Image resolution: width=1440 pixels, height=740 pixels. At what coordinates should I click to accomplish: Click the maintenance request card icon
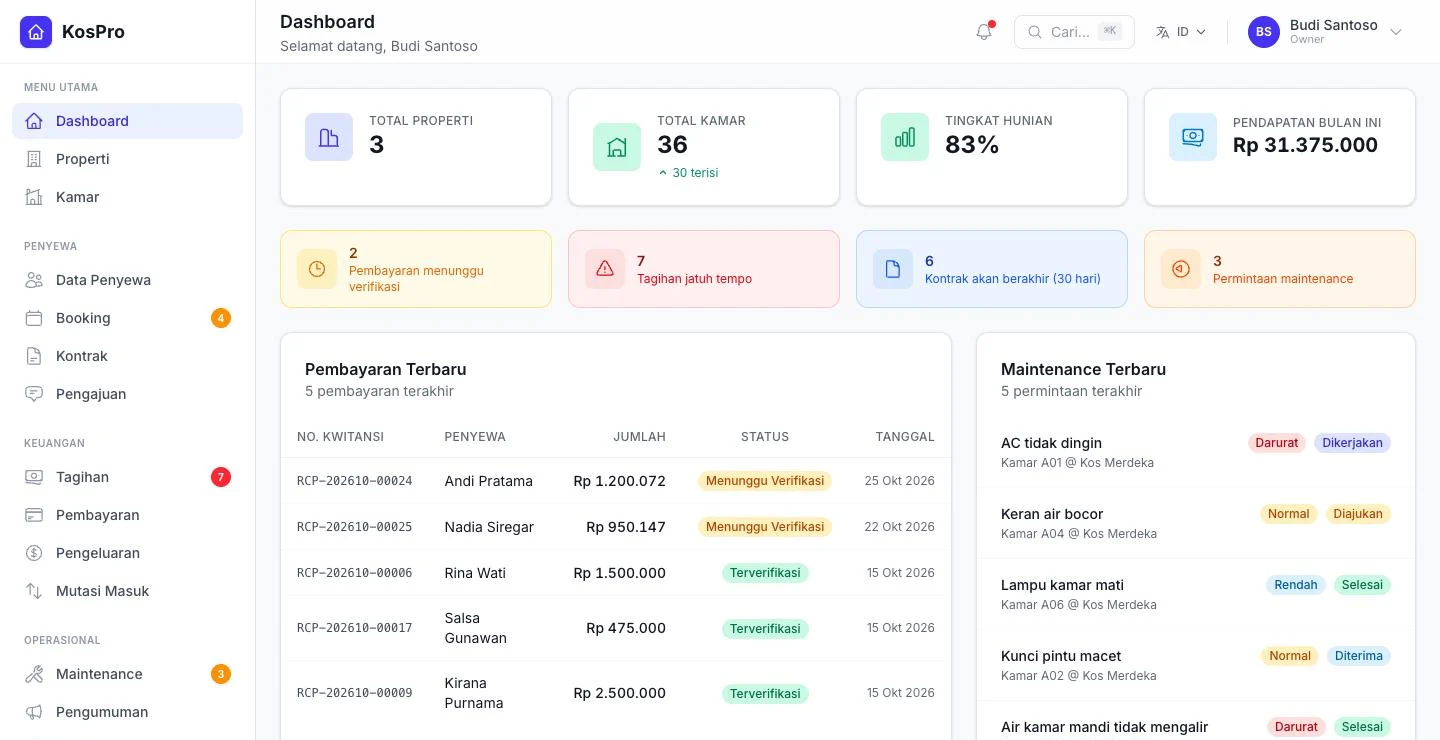coord(1181,269)
